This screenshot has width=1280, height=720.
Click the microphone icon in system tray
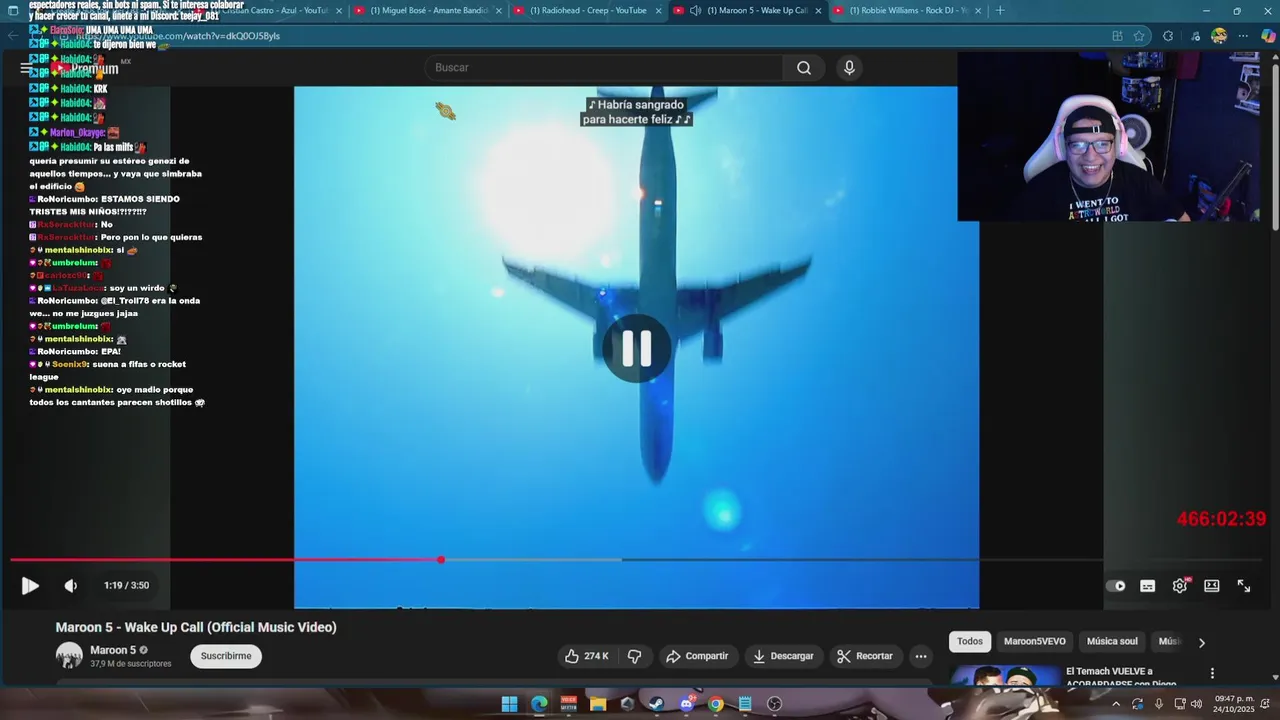coord(1158,704)
